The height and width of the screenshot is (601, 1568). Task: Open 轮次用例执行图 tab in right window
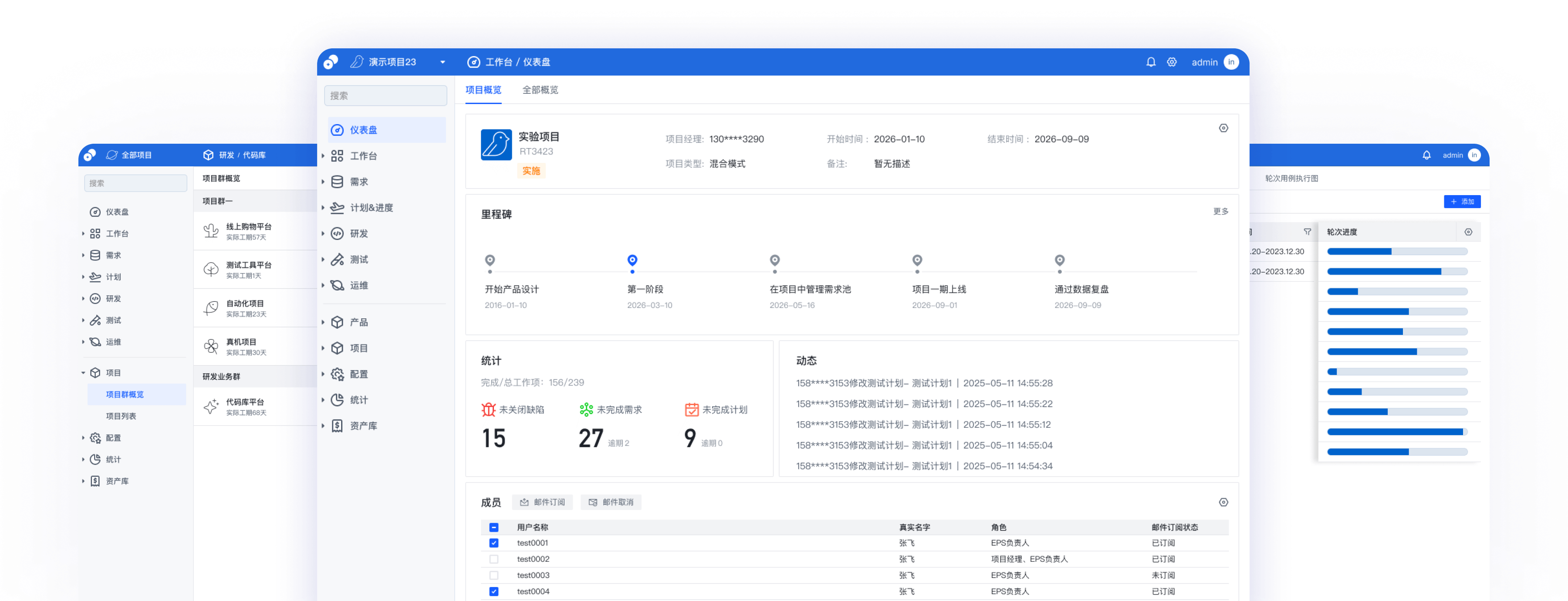(x=1291, y=179)
